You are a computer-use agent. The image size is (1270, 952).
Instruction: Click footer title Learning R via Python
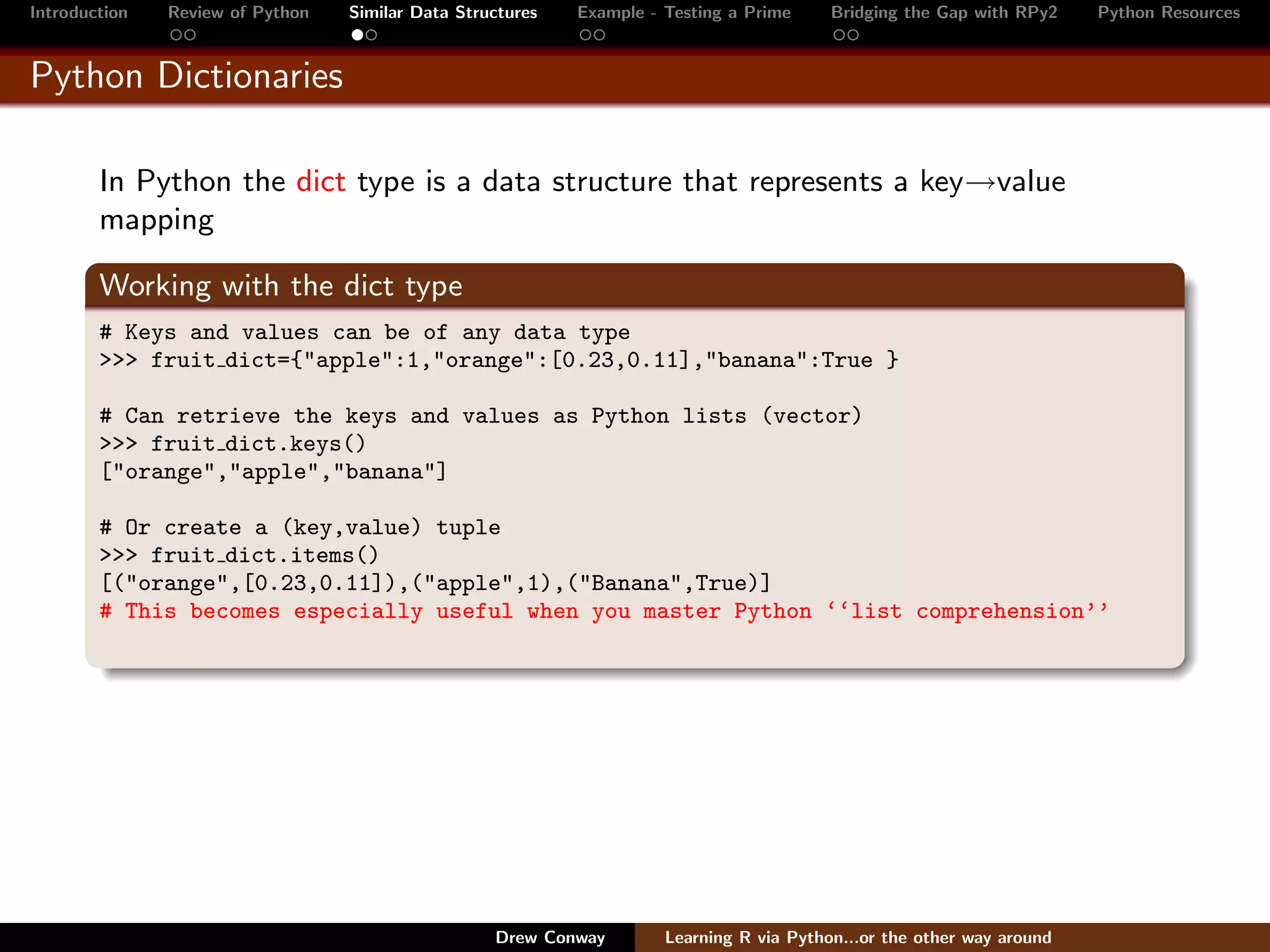tap(858, 937)
